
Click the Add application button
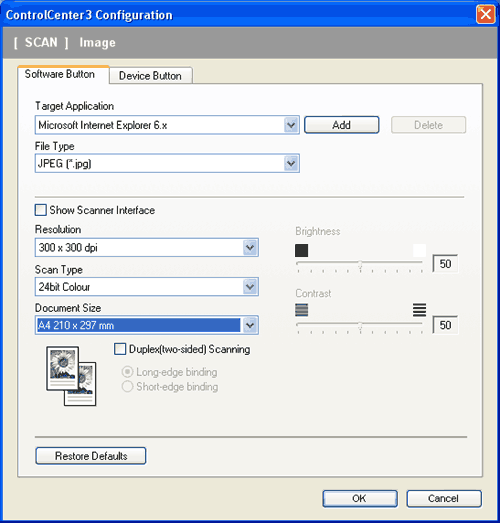pyautogui.click(x=342, y=125)
